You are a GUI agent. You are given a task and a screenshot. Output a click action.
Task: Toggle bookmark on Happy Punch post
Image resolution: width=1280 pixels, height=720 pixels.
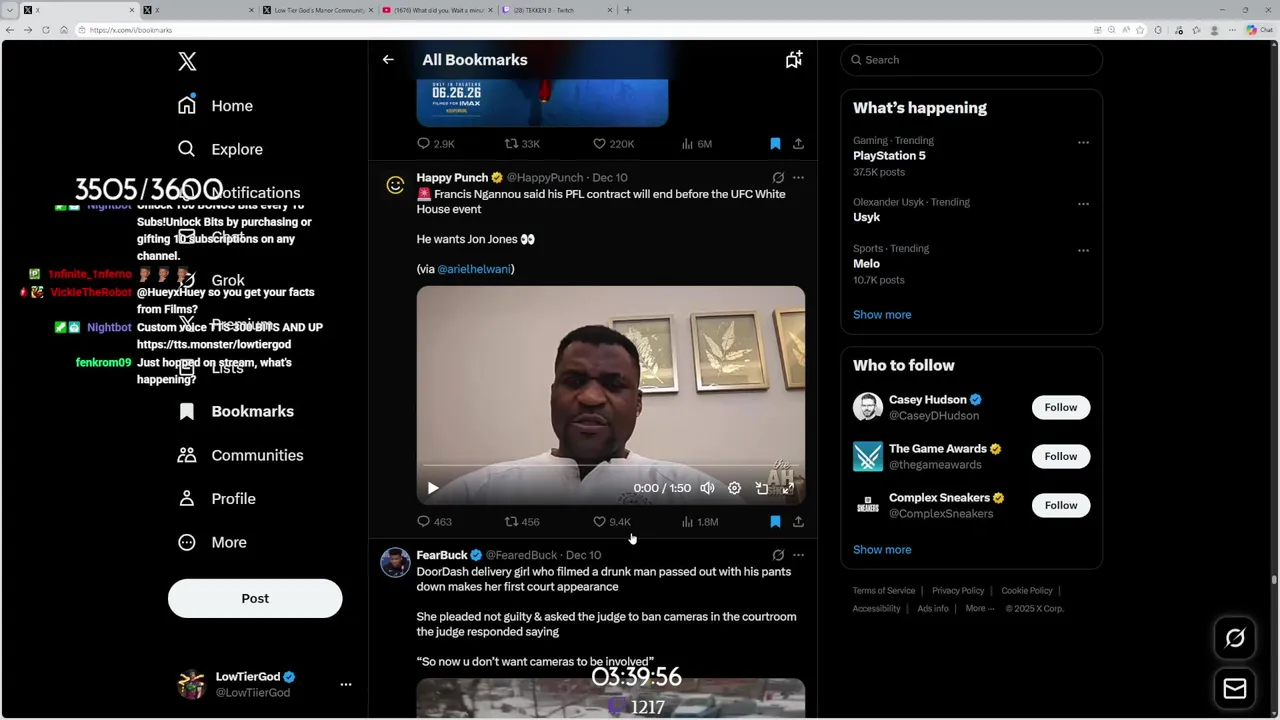[775, 522]
